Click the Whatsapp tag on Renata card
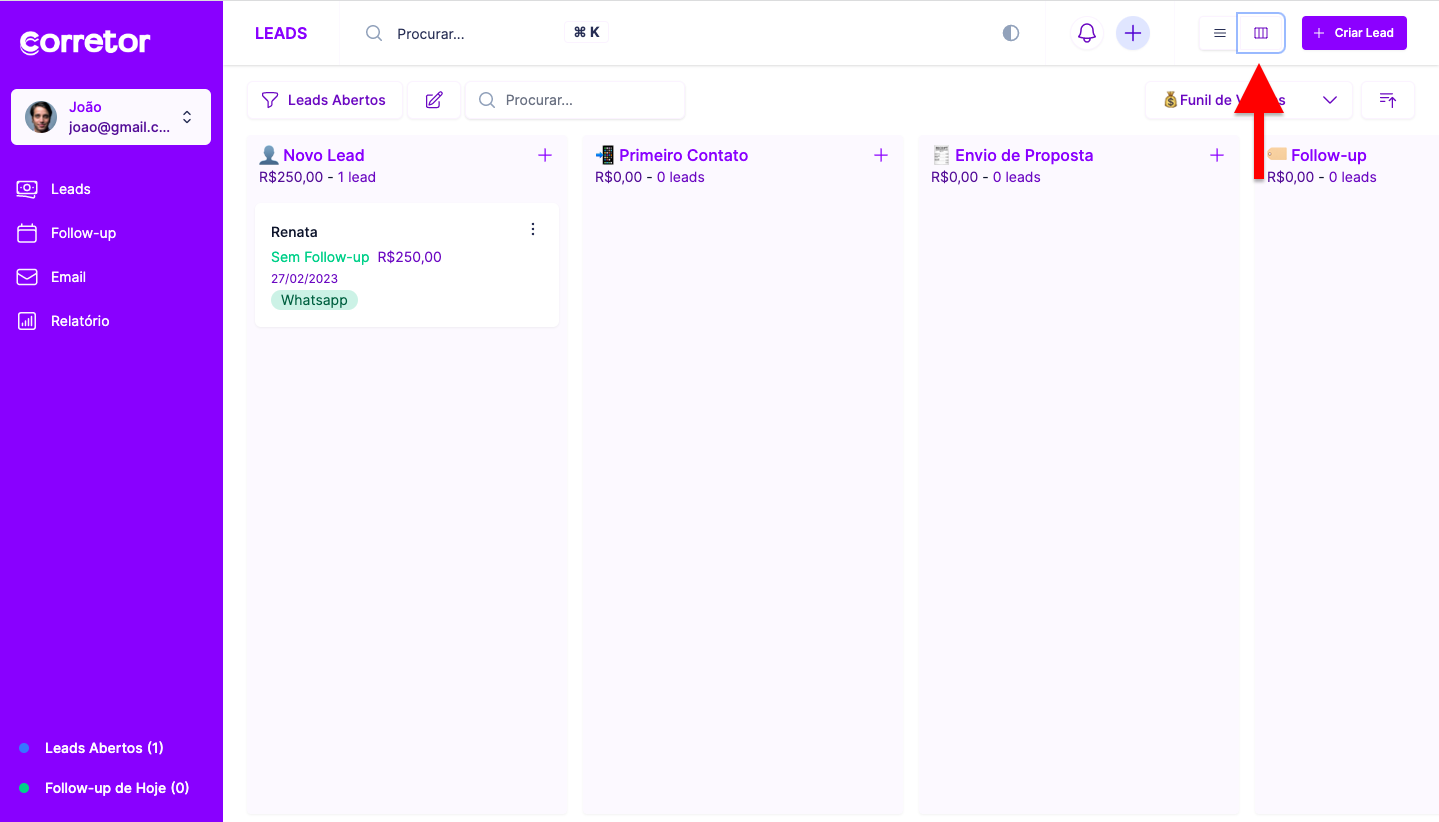1439x822 pixels. [314, 300]
